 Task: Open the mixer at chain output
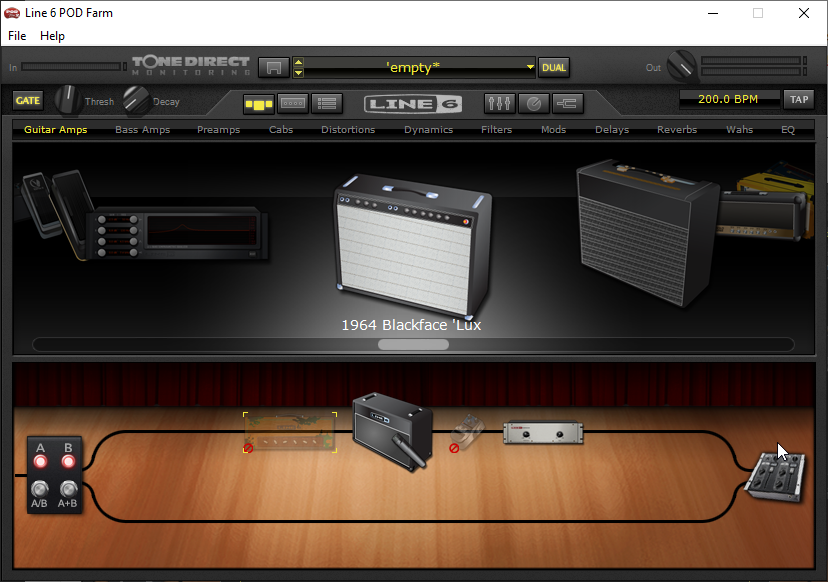(x=775, y=477)
